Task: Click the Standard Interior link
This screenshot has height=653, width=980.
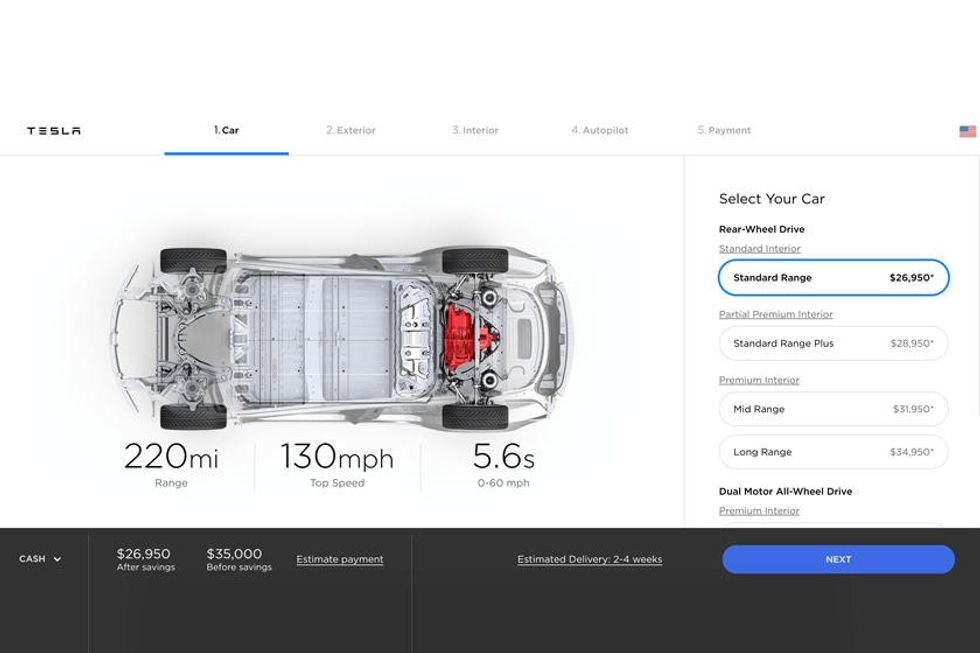Action: [759, 249]
